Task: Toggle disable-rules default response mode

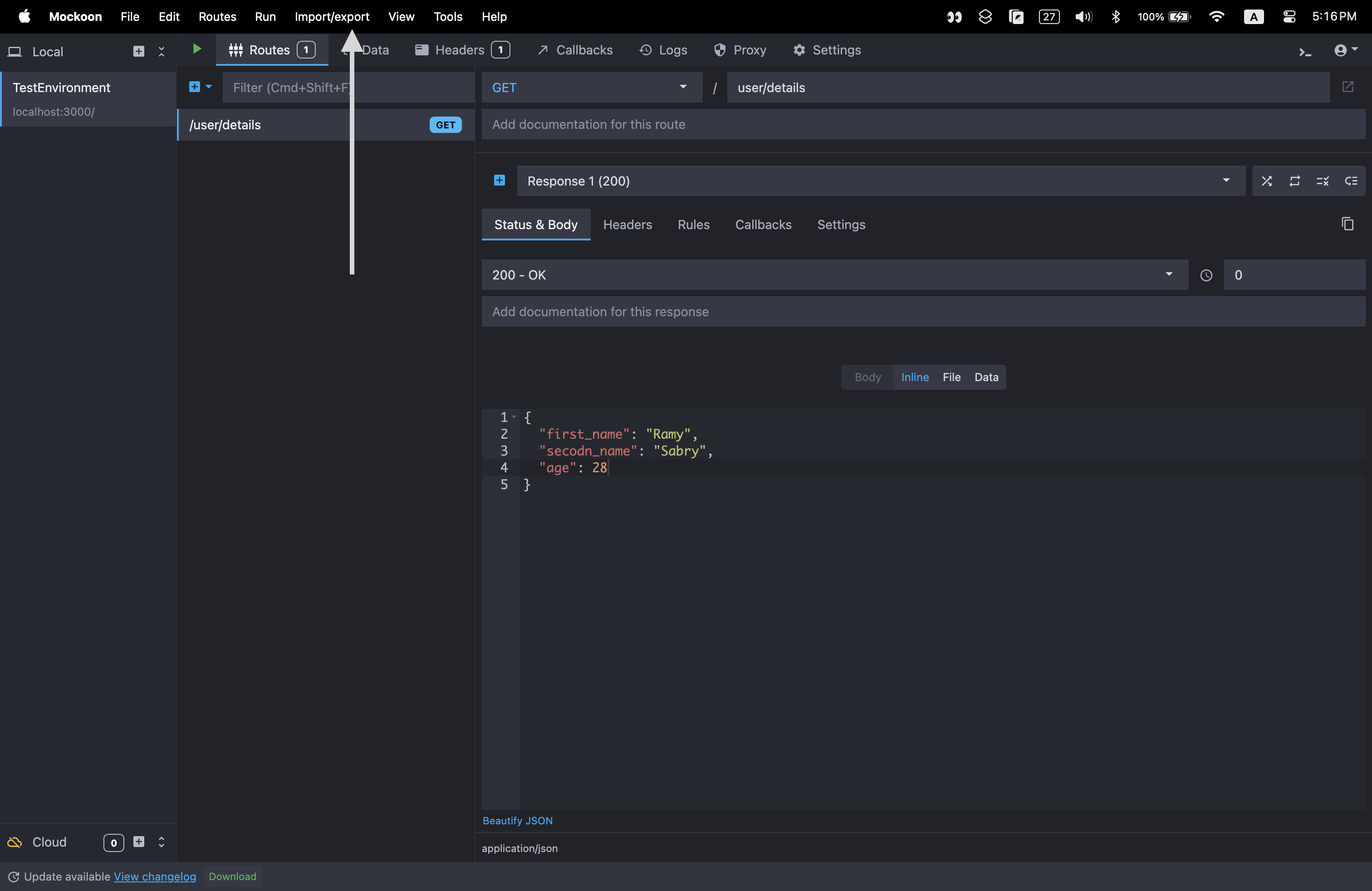Action: pos(1323,181)
